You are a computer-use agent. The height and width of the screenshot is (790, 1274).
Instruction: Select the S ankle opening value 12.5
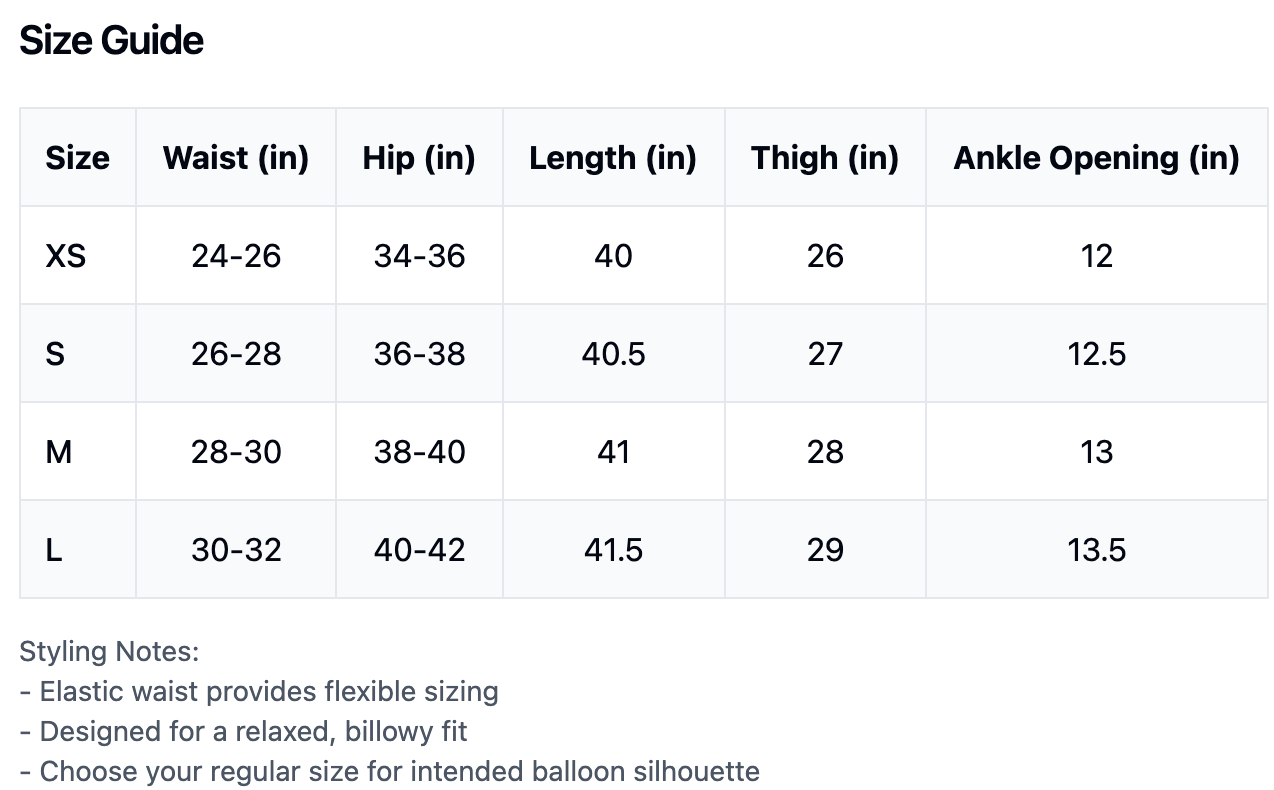coord(1096,354)
